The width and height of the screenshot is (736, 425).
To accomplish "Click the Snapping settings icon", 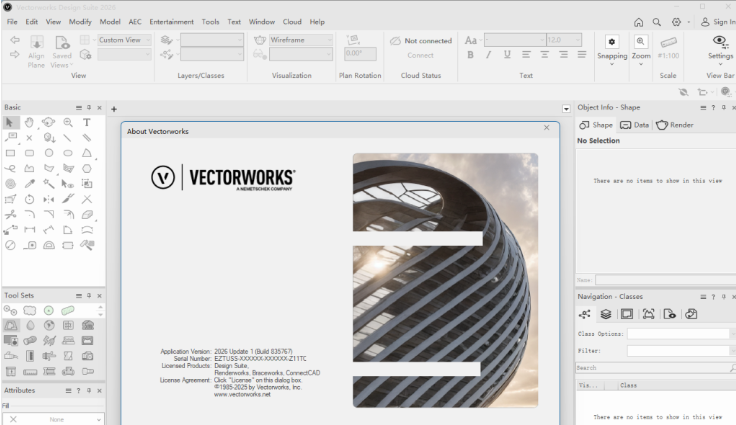I will tap(612, 42).
